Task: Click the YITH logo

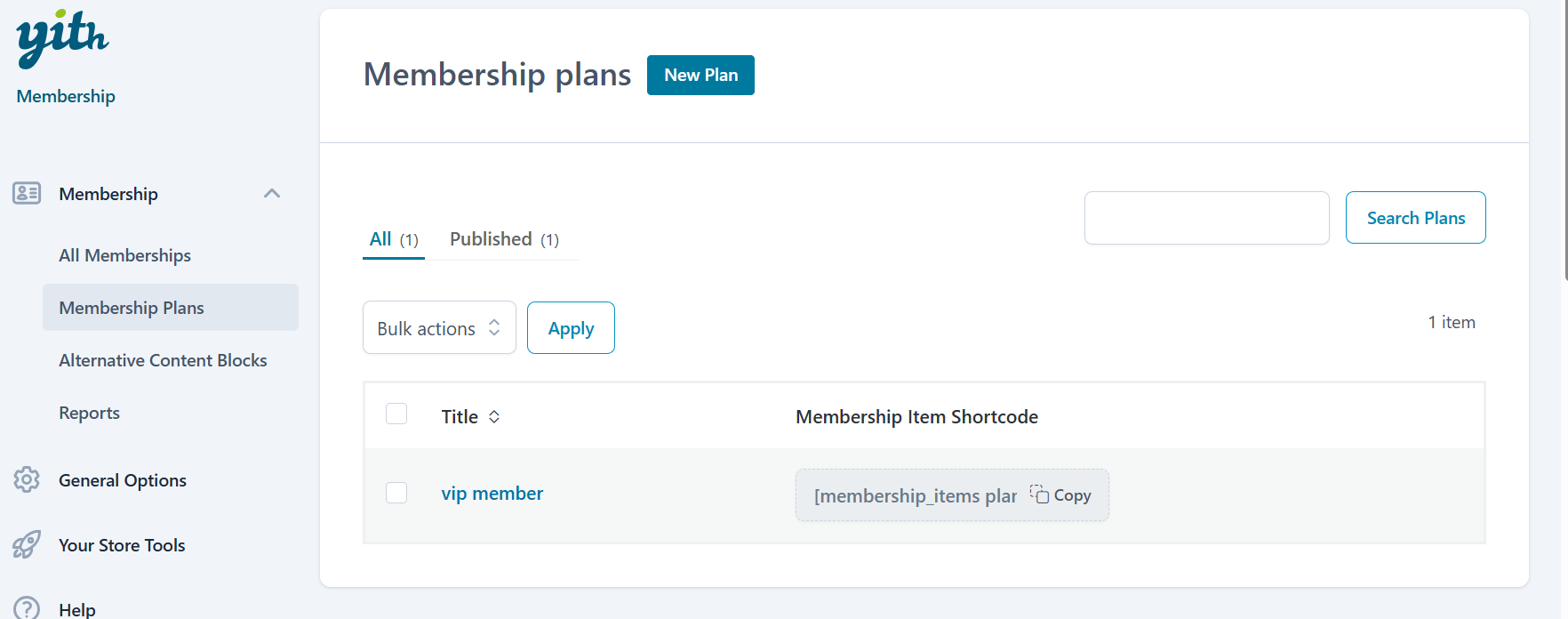Action: coord(62,38)
